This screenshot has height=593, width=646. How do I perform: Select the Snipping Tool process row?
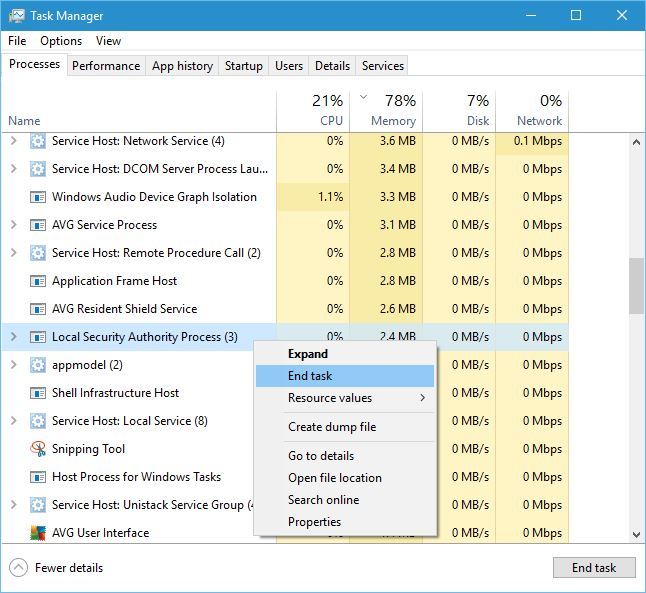point(285,449)
